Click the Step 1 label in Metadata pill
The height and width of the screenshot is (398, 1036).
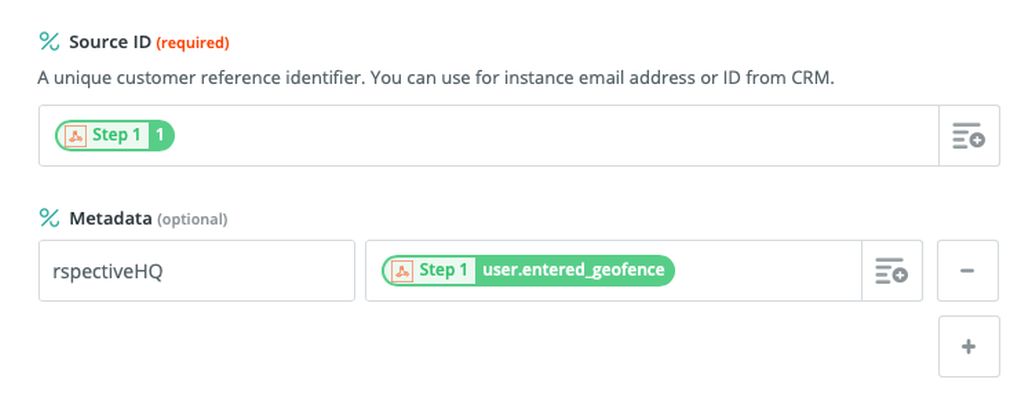point(443,270)
